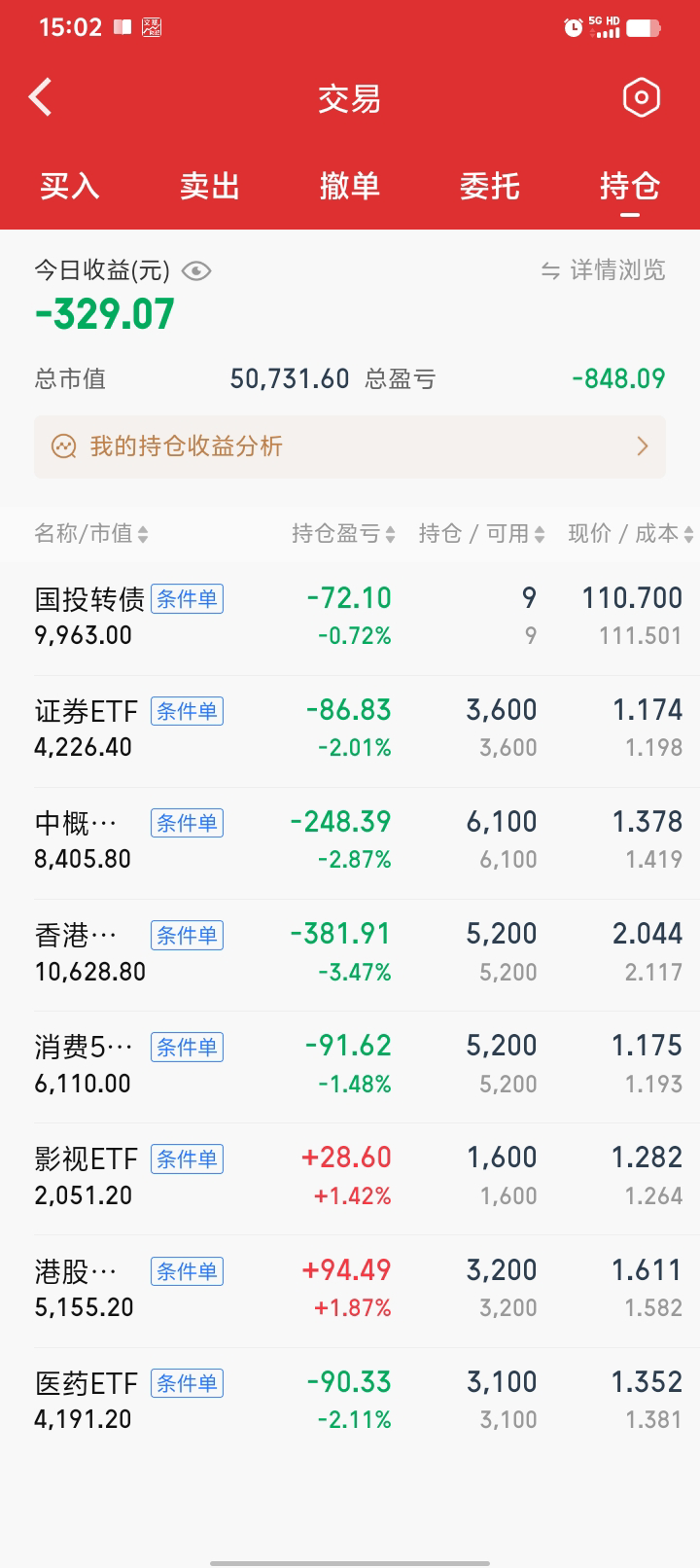This screenshot has height=1568, width=700.
Task: Click the swap arrows icon beside 详情浏览
Action: point(550,270)
